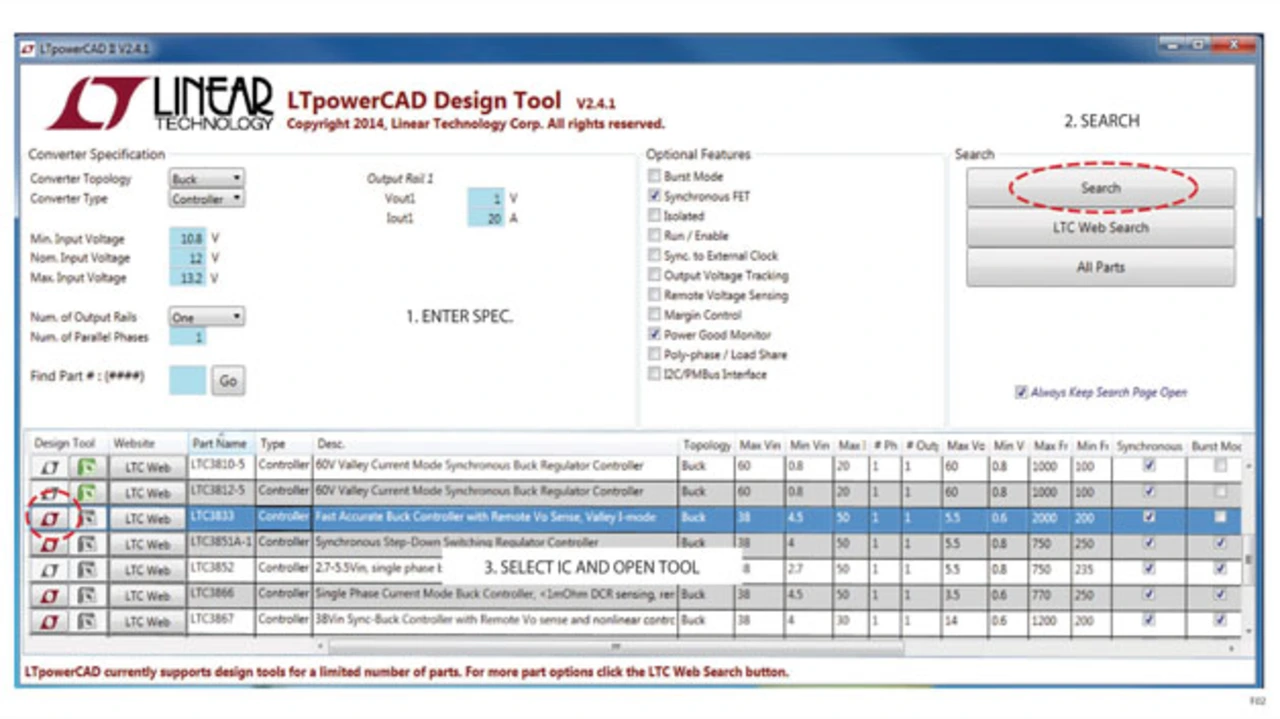1280x719 pixels.
Task: Click gray spreadsheet icon in LTC3852 row
Action: [87, 570]
